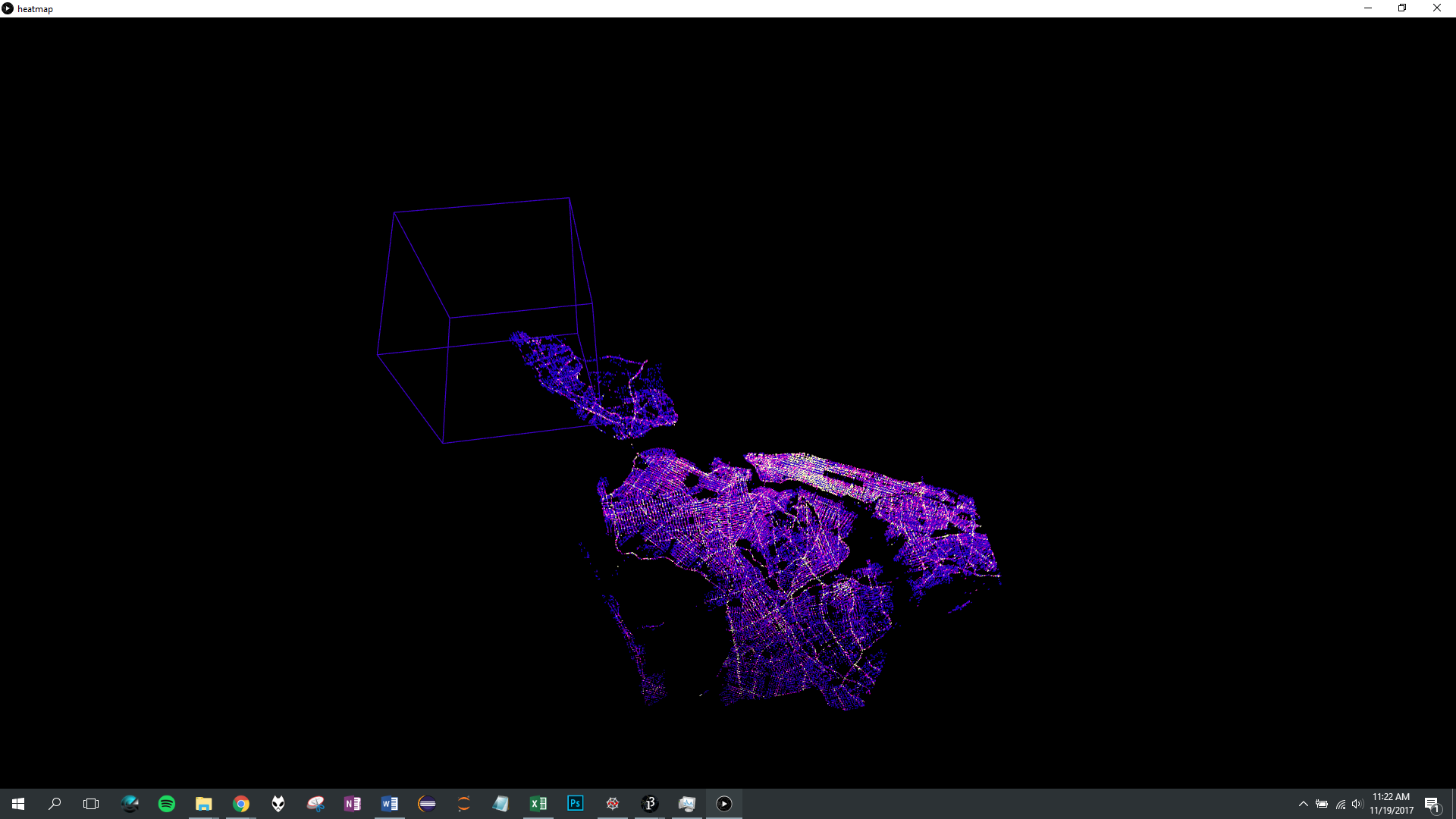Image resolution: width=1456 pixels, height=819 pixels.
Task: Launch Microsoft Word from the taskbar
Action: click(390, 804)
